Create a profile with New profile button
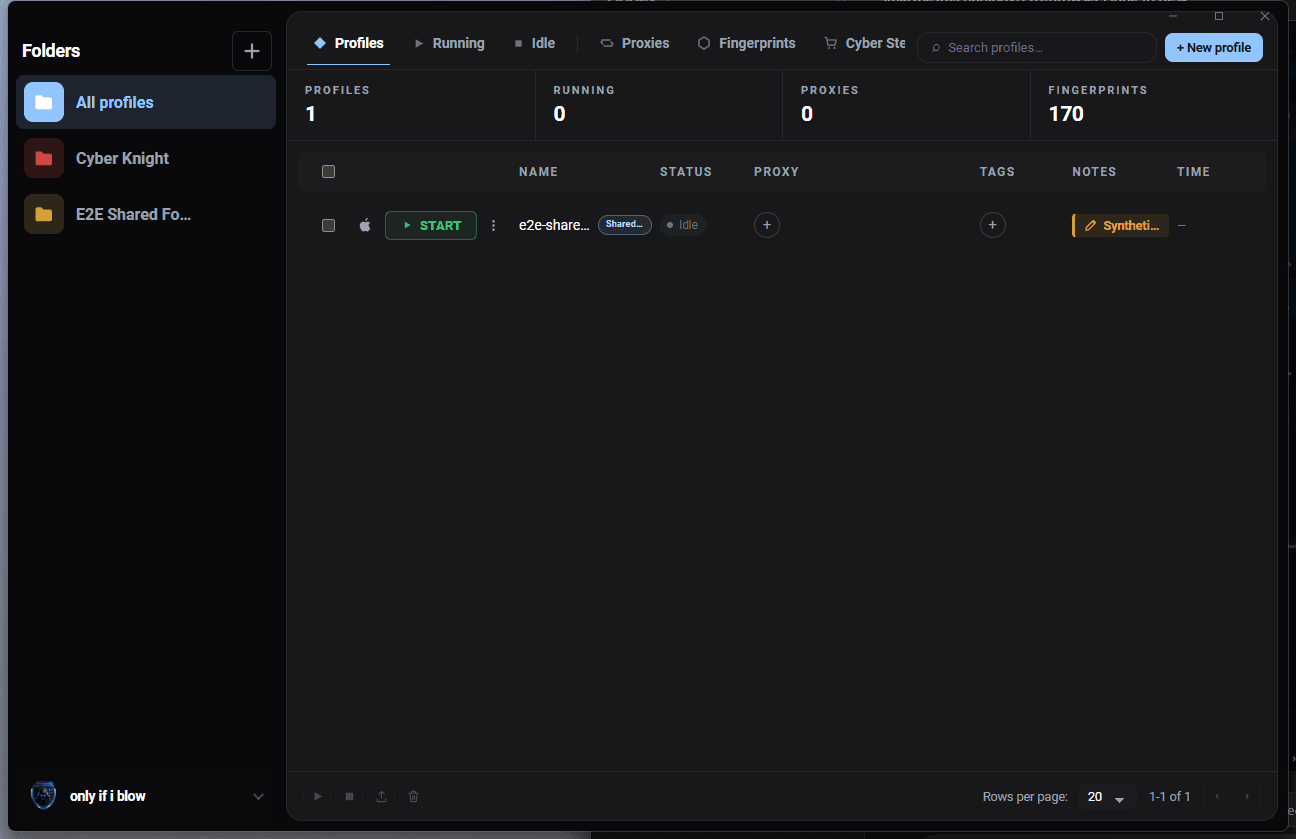The width and height of the screenshot is (1296, 839). click(x=1214, y=48)
